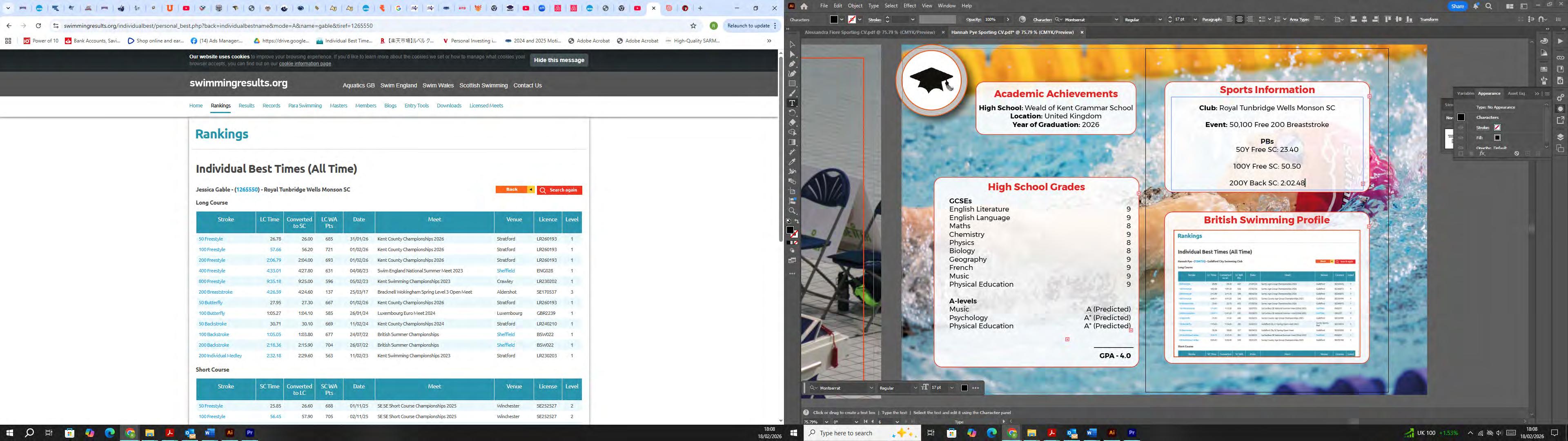Select the Gradient tool
The width and height of the screenshot is (1568, 441).
tap(792, 142)
